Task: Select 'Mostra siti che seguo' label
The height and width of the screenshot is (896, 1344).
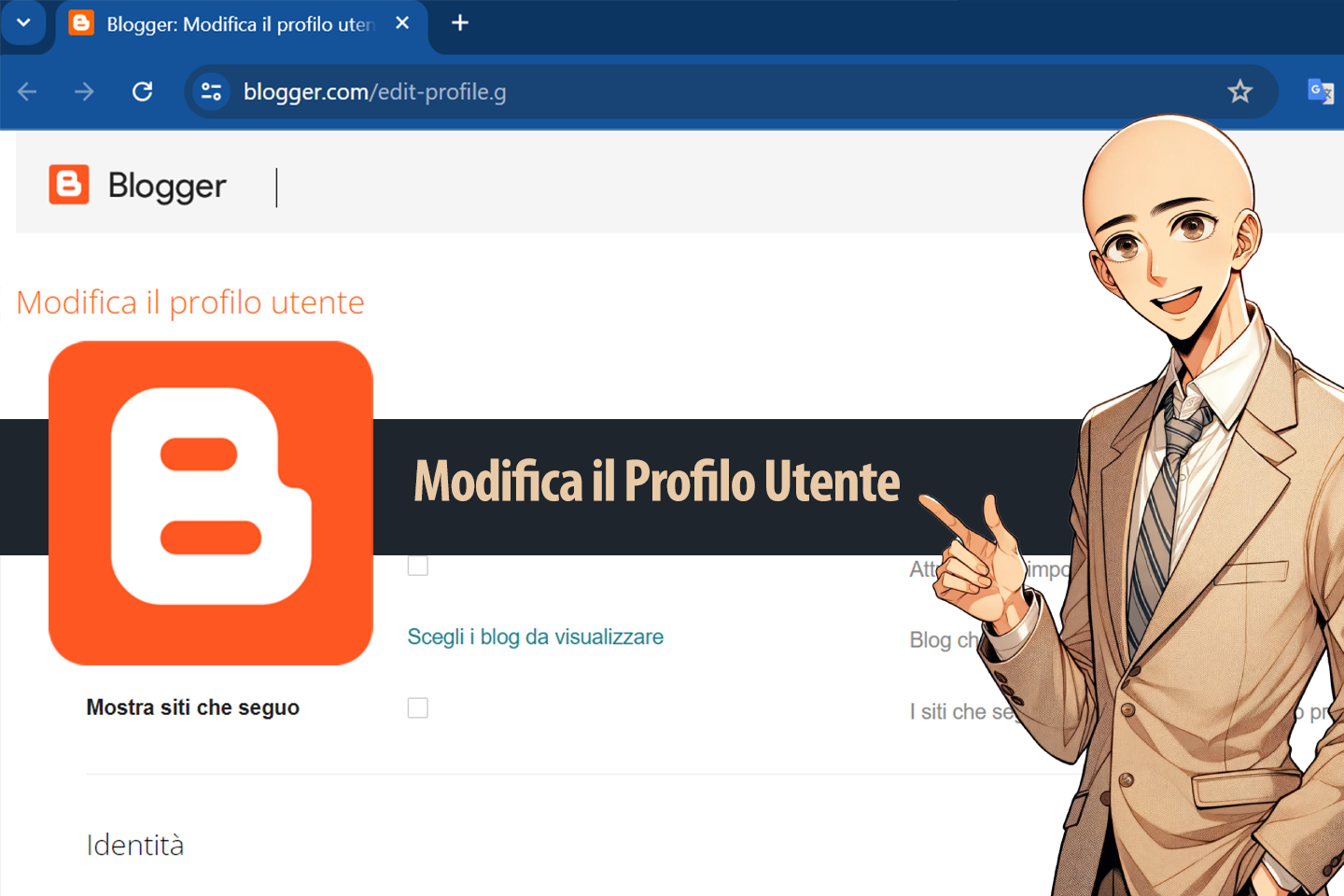Action: click(x=193, y=707)
